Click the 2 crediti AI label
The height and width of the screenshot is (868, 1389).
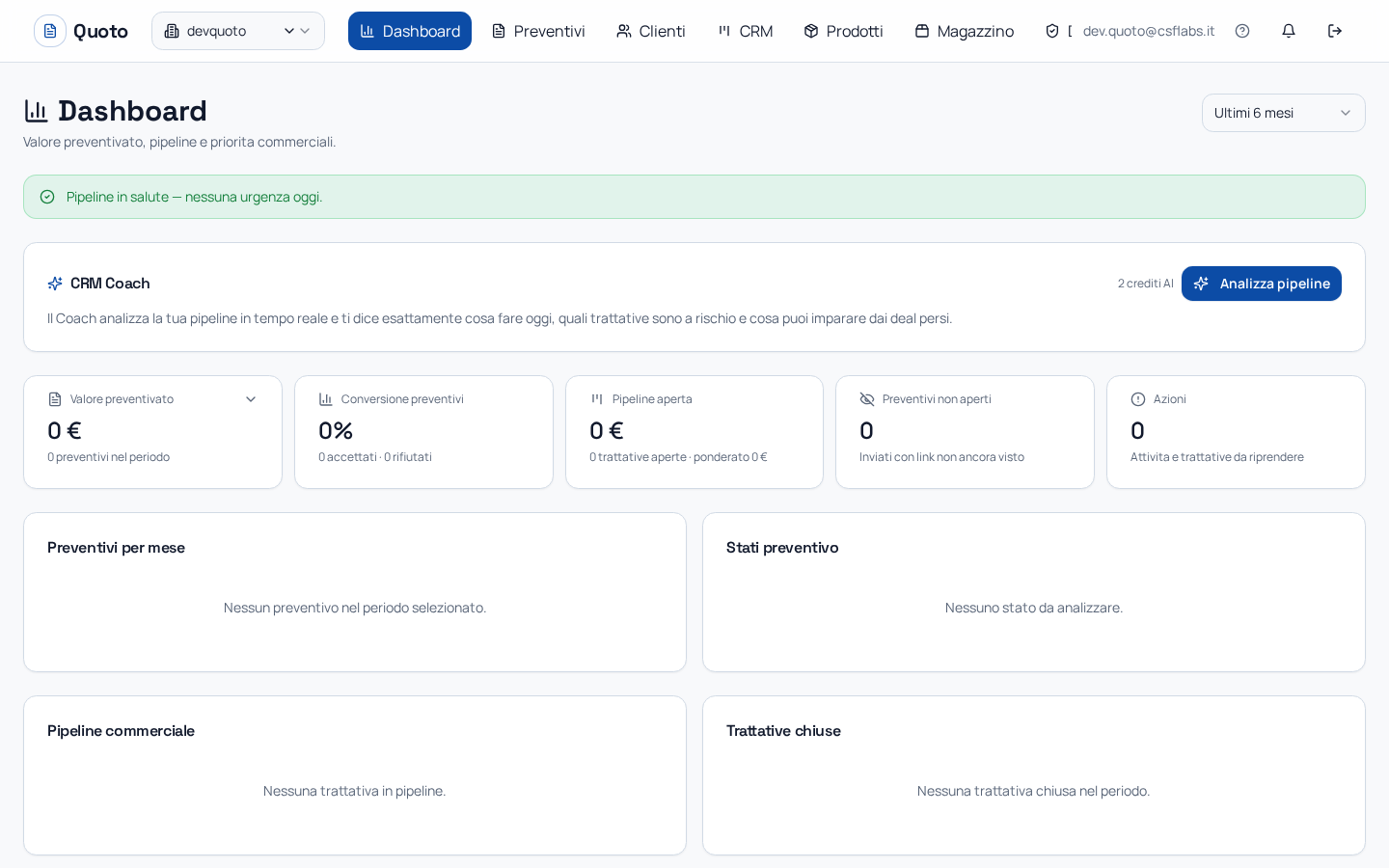pos(1146,284)
